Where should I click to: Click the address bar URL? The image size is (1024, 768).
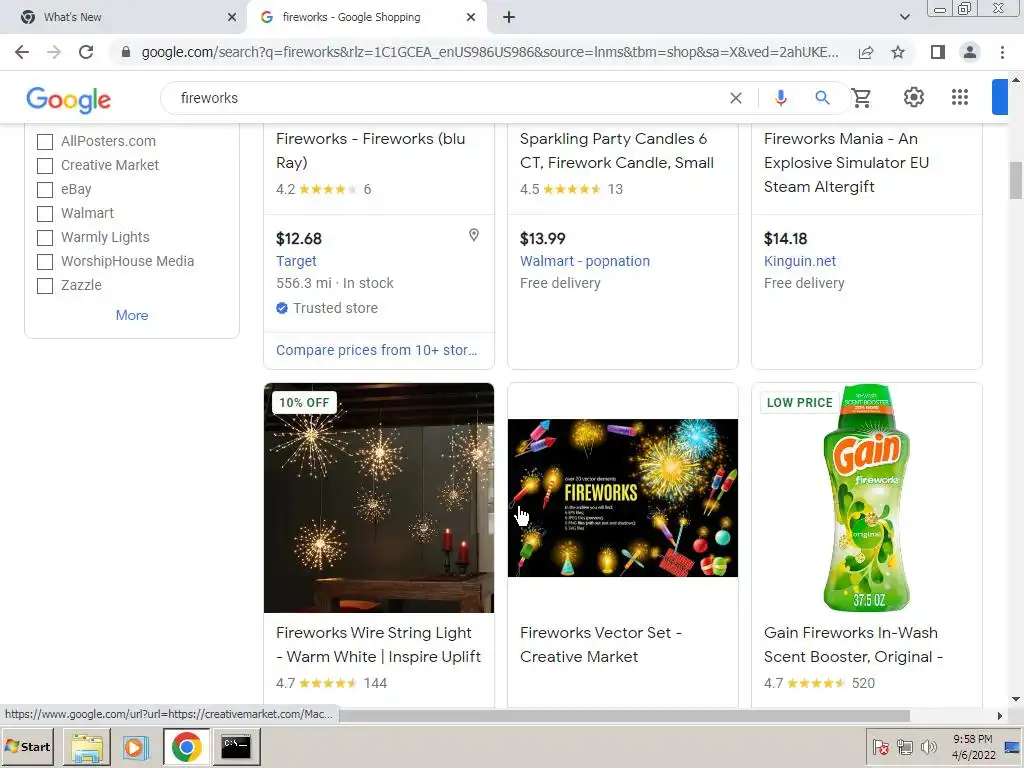[x=490, y=52]
